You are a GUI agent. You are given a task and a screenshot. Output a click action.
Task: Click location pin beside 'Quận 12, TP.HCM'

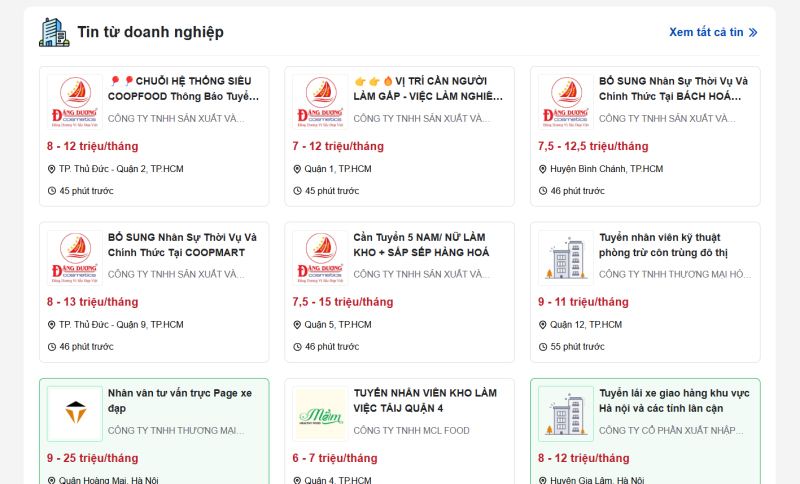click(542, 325)
